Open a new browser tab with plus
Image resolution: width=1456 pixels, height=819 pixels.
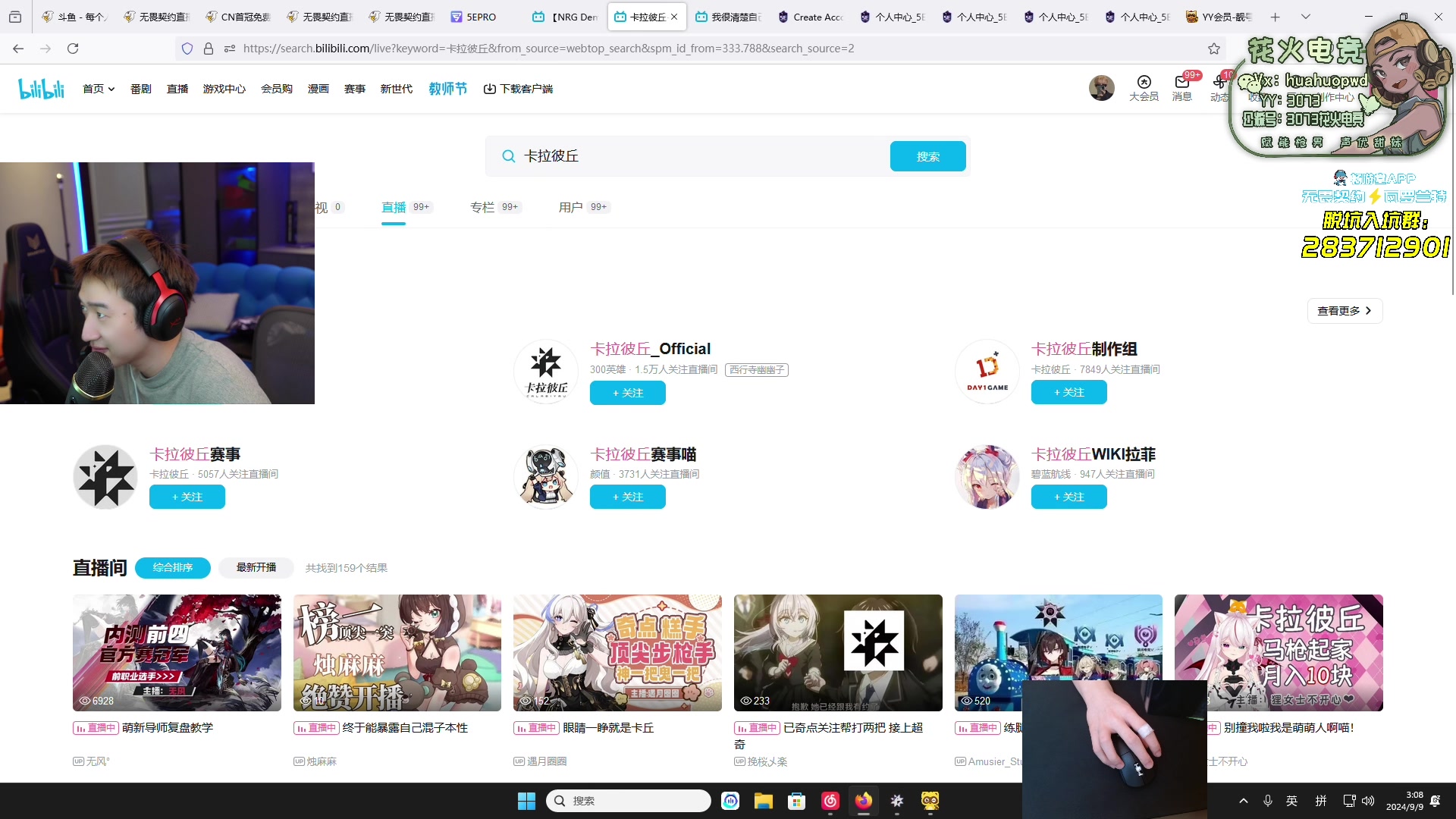click(x=1276, y=17)
